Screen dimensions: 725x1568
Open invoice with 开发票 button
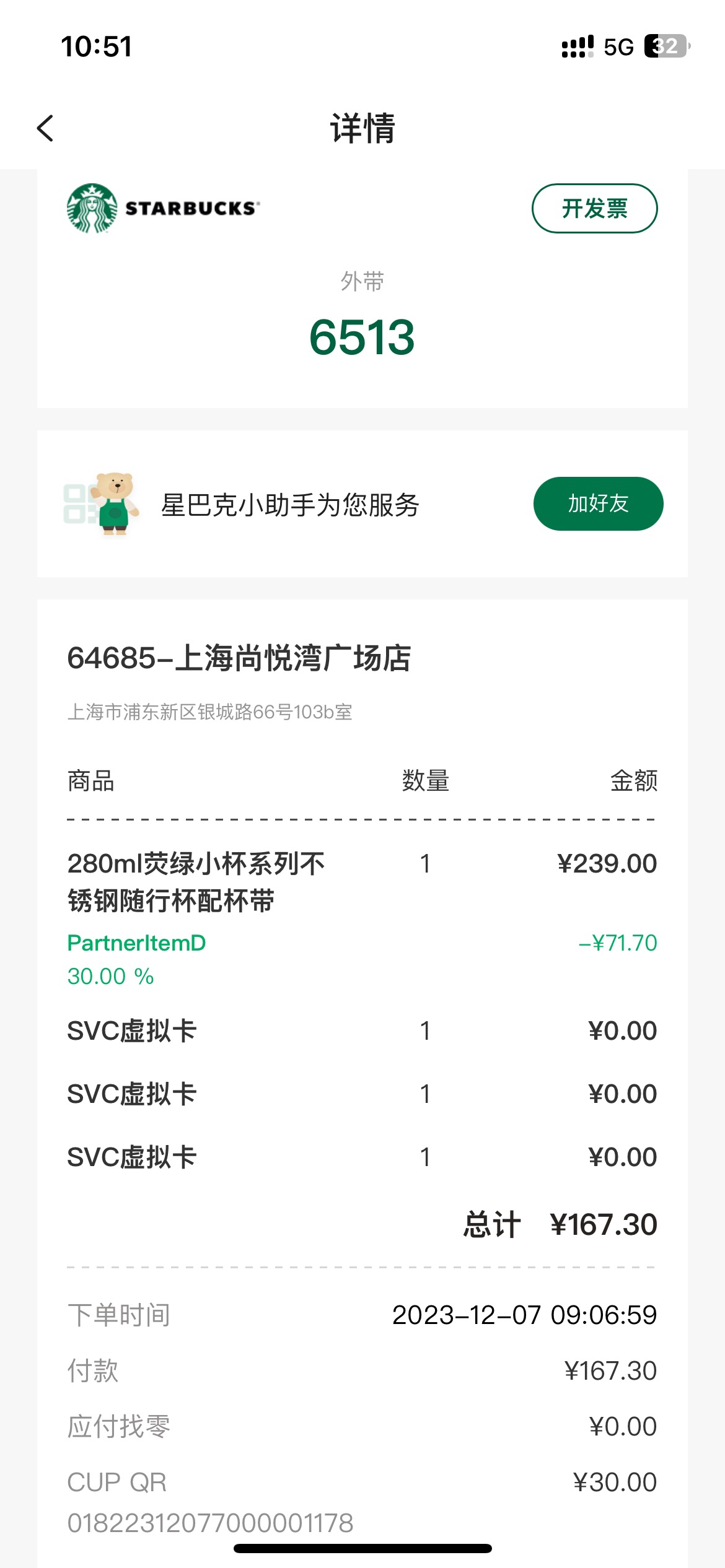tap(594, 208)
